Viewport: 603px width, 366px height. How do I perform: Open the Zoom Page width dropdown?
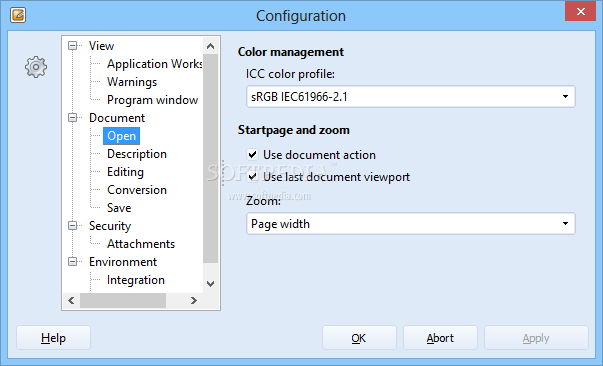coord(411,224)
